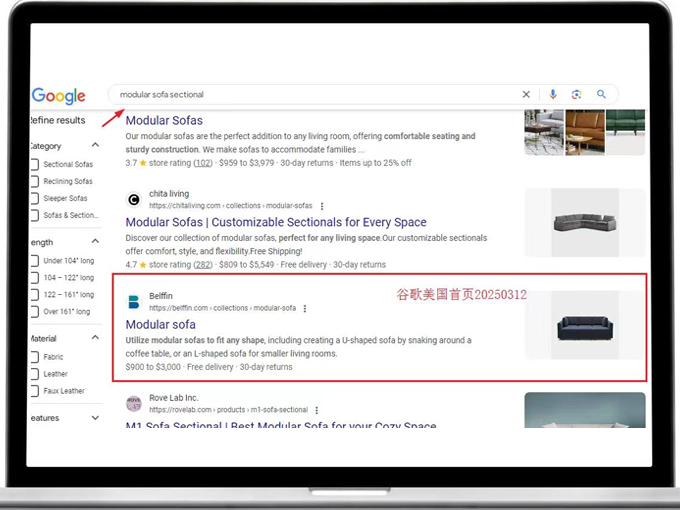Clear the search box with the X icon
680x510 pixels.
526,95
